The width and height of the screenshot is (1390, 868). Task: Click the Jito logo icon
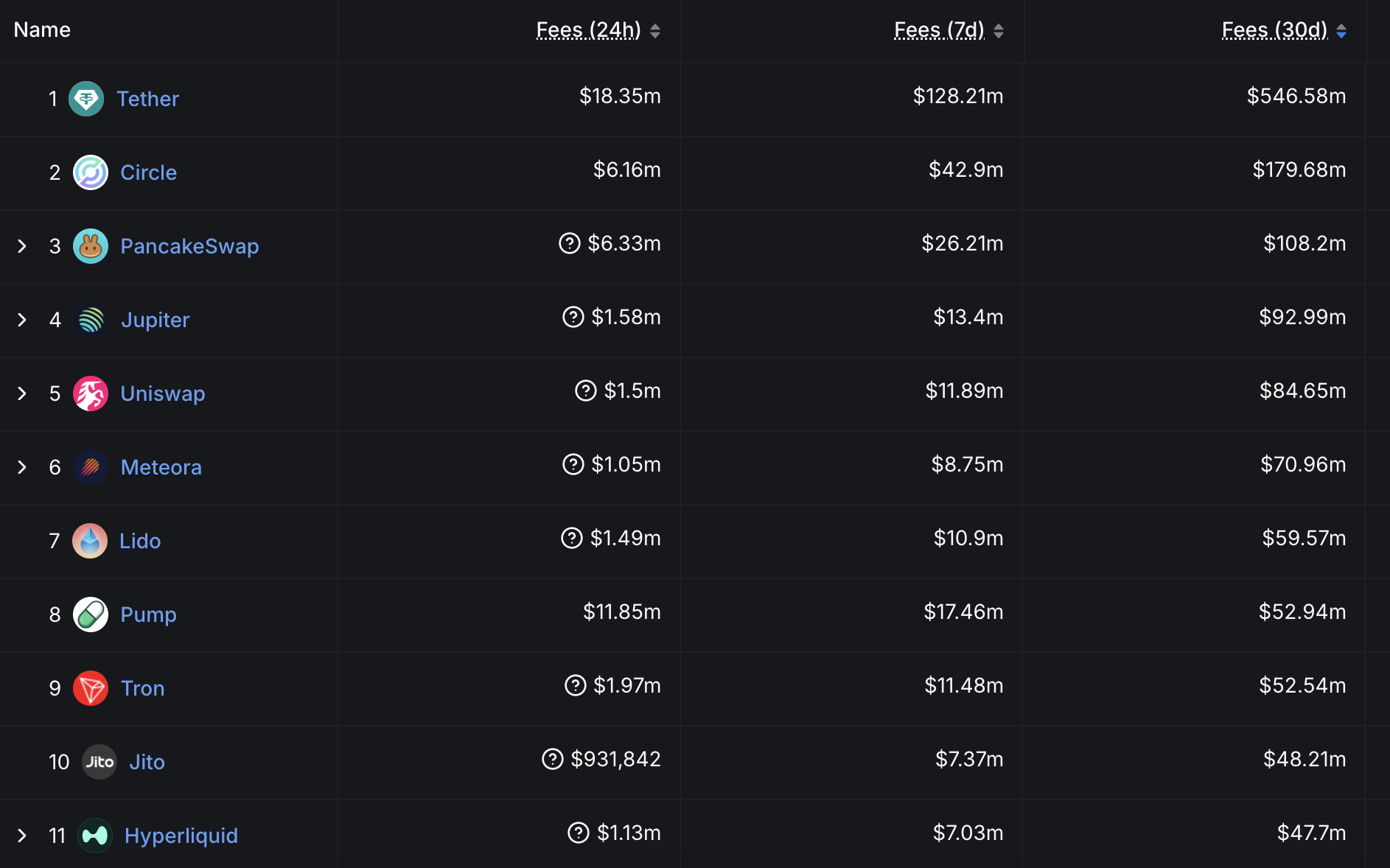point(99,762)
